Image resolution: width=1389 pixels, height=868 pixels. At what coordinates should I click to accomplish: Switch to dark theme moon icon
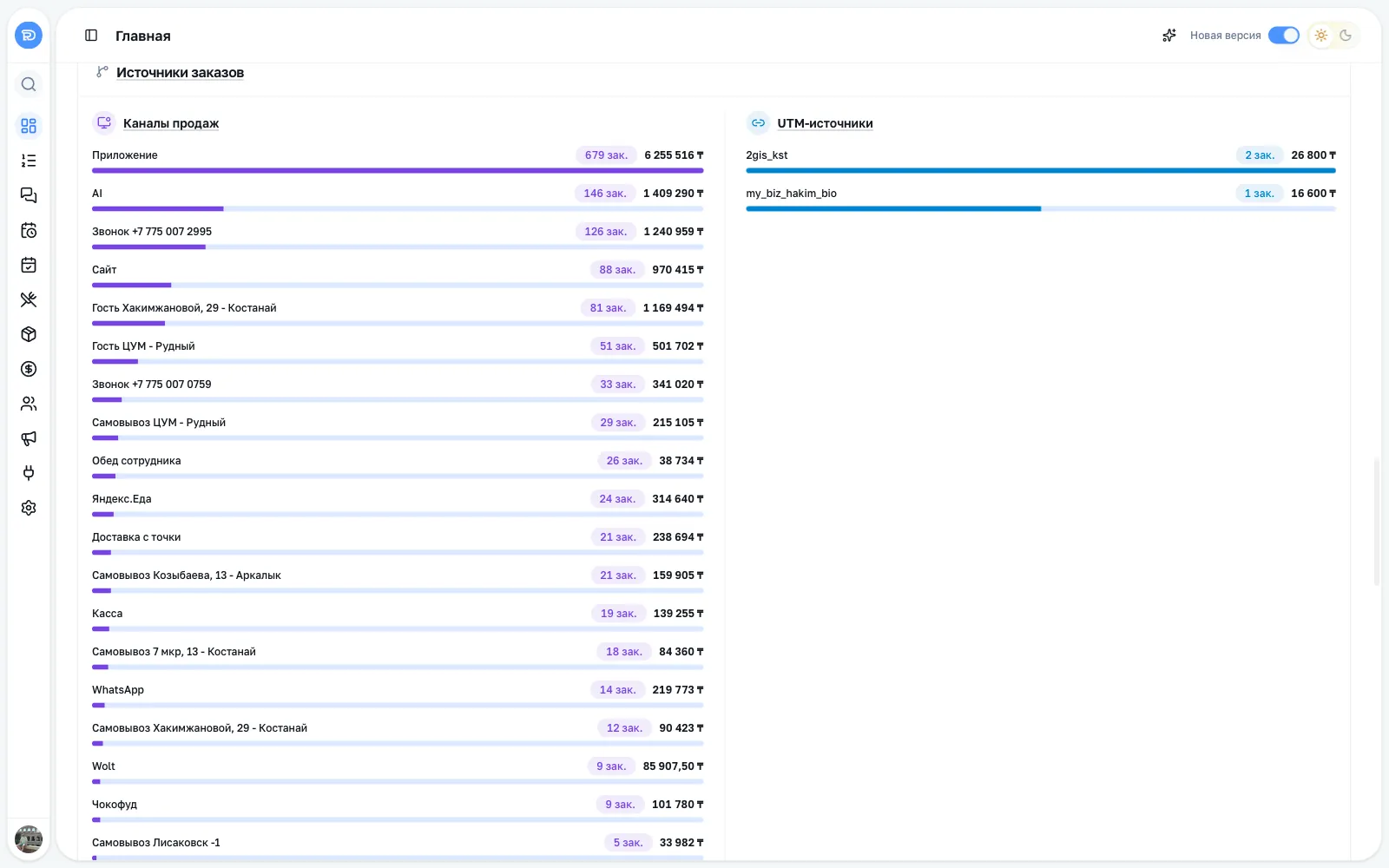click(x=1346, y=36)
